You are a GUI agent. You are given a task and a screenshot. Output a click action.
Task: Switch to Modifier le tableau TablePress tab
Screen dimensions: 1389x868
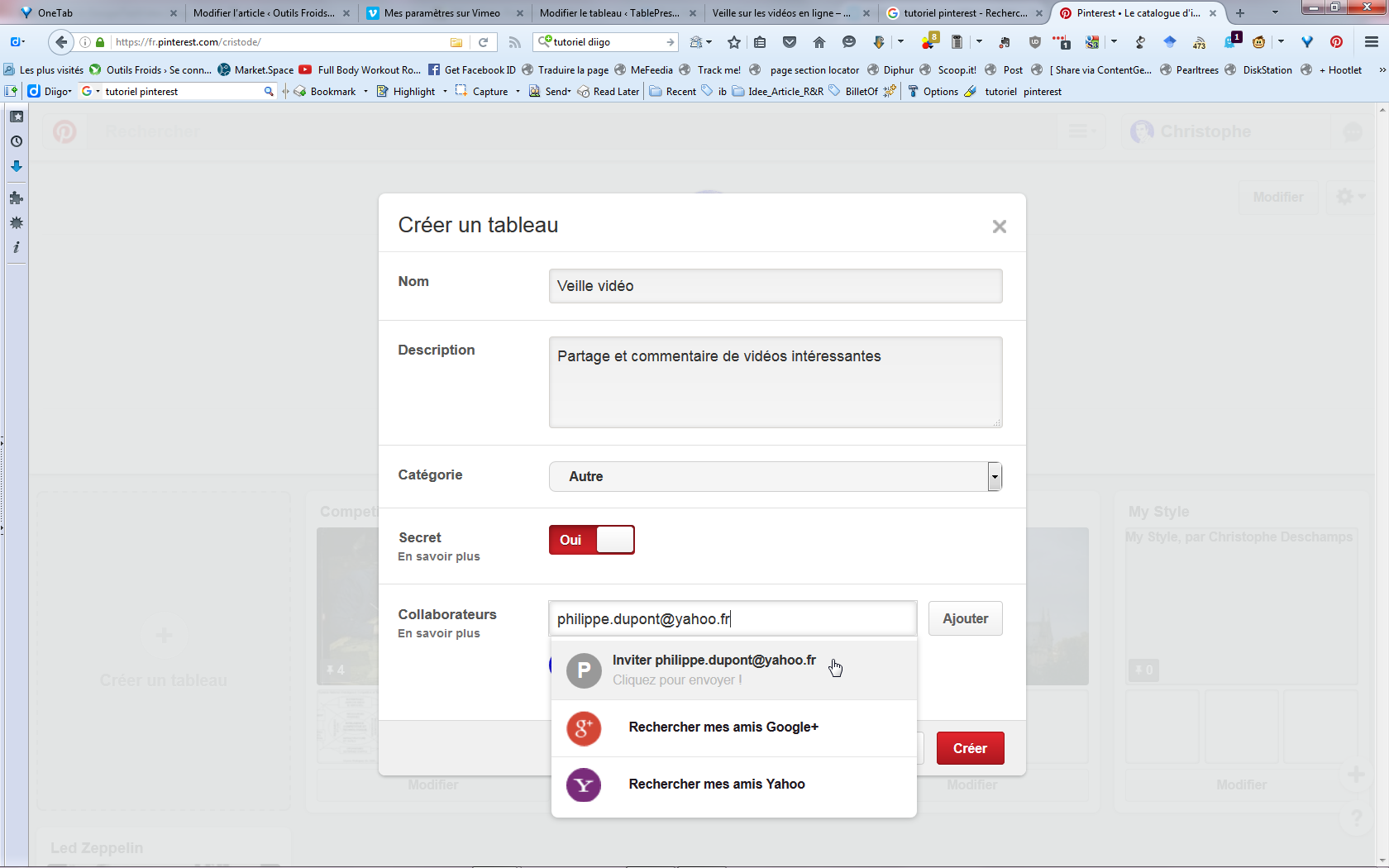618,13
